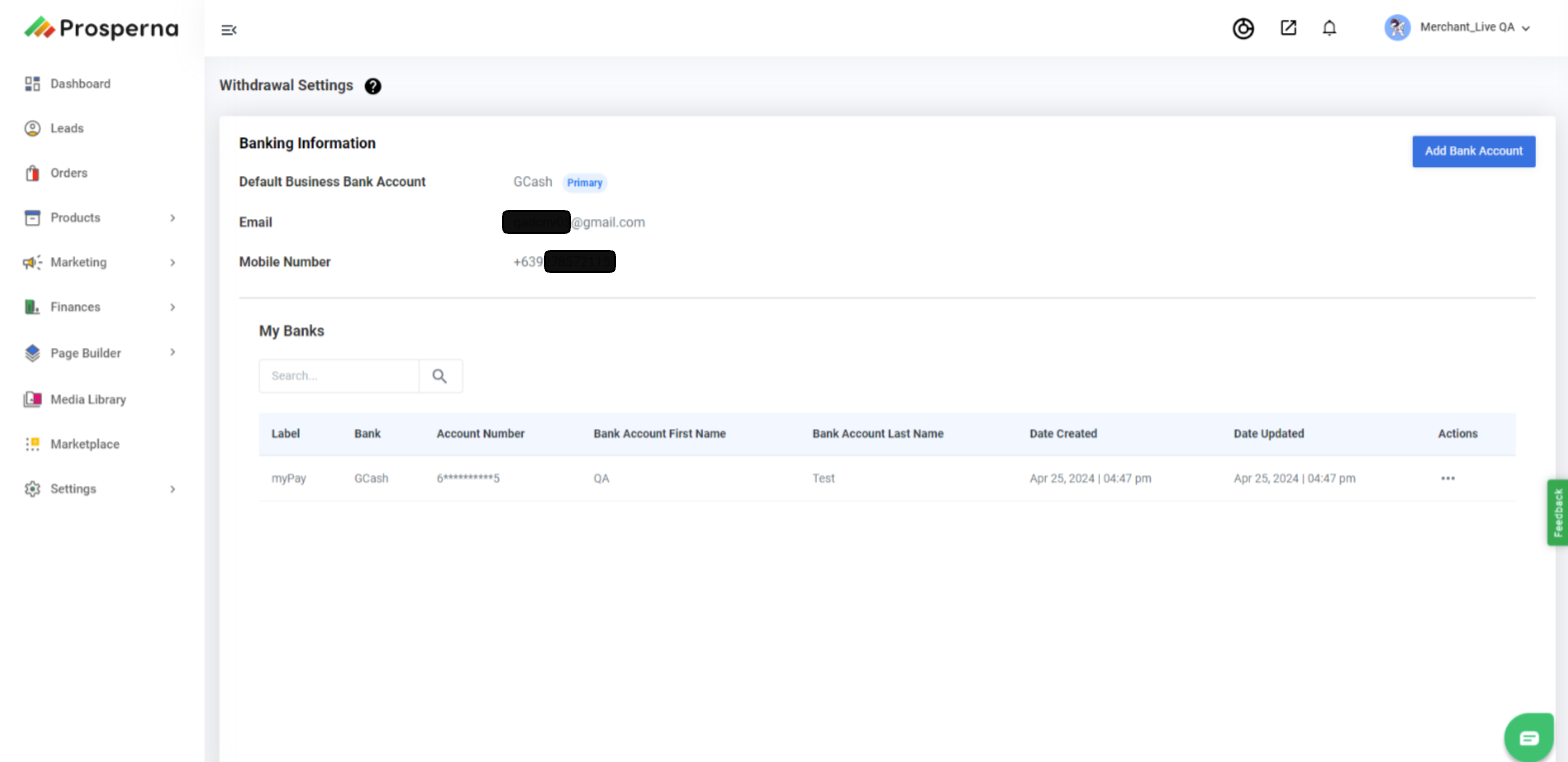Collapse the sidebar with the hamburger icon

click(x=229, y=30)
